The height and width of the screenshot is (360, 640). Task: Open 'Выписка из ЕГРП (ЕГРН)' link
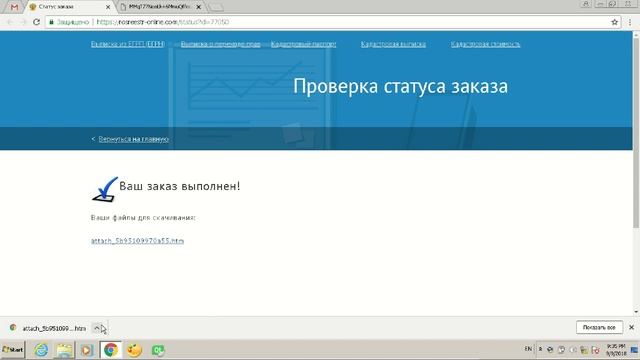[128, 44]
